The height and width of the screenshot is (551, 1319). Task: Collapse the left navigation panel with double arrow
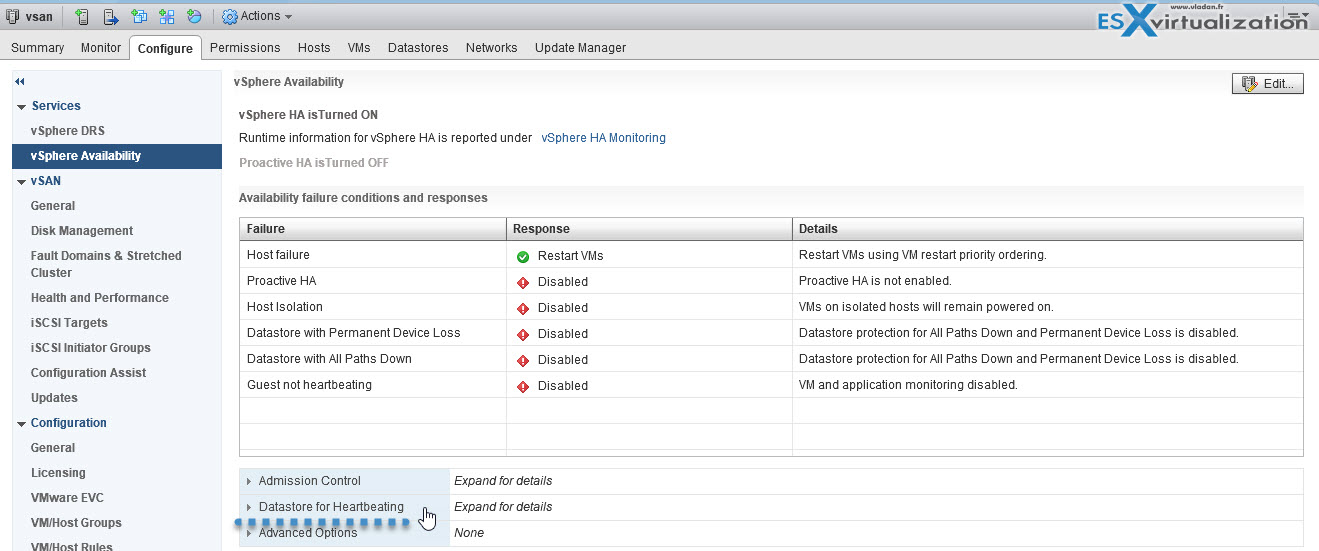20,82
